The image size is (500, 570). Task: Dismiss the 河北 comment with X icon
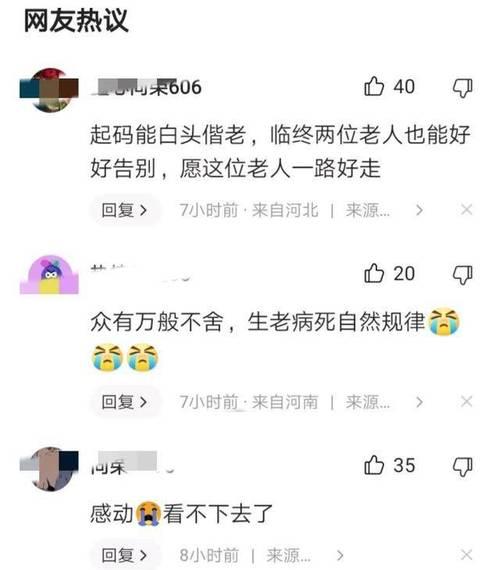[467, 210]
